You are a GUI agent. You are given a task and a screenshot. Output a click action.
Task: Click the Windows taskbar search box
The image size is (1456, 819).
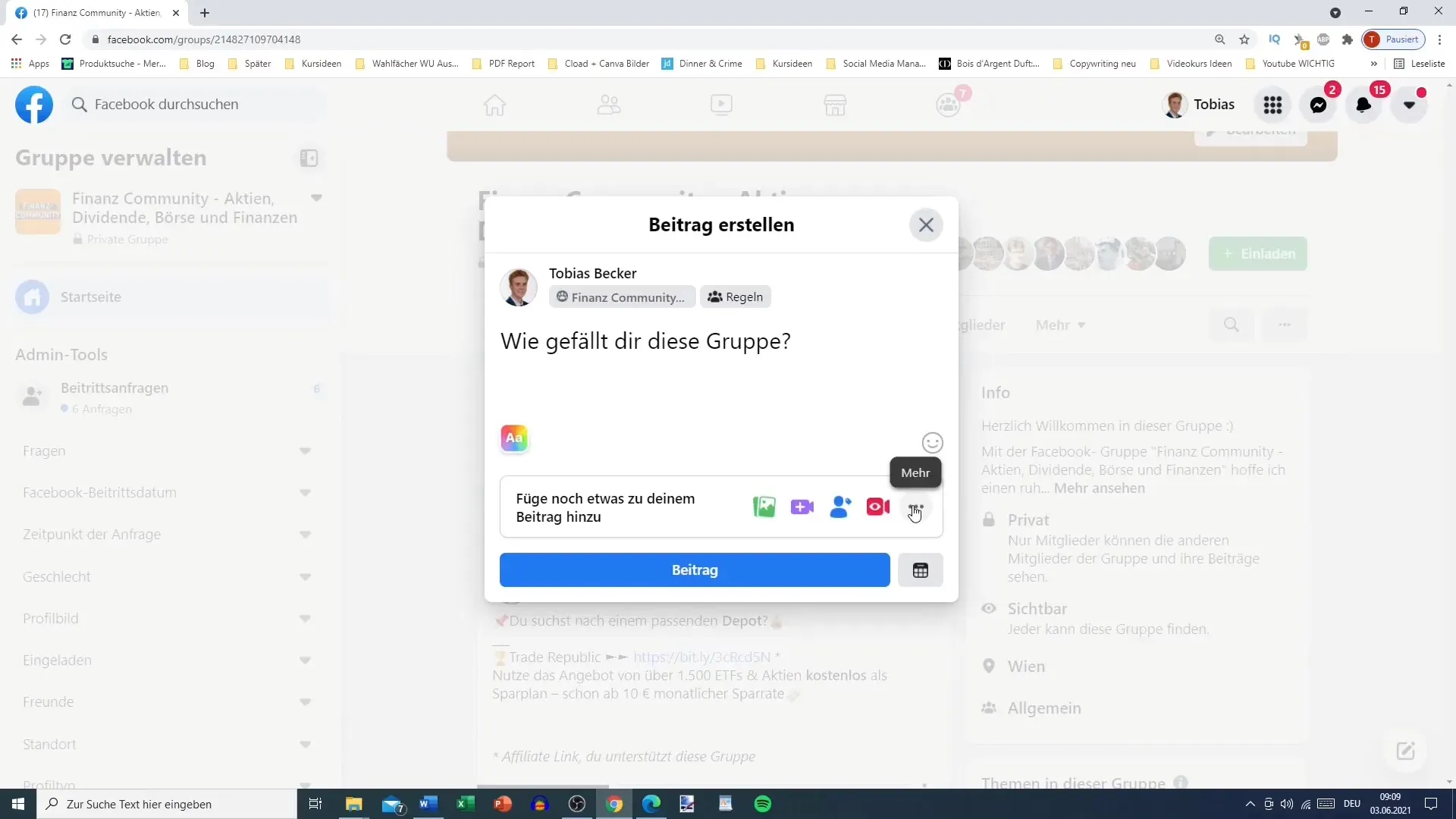coord(167,804)
